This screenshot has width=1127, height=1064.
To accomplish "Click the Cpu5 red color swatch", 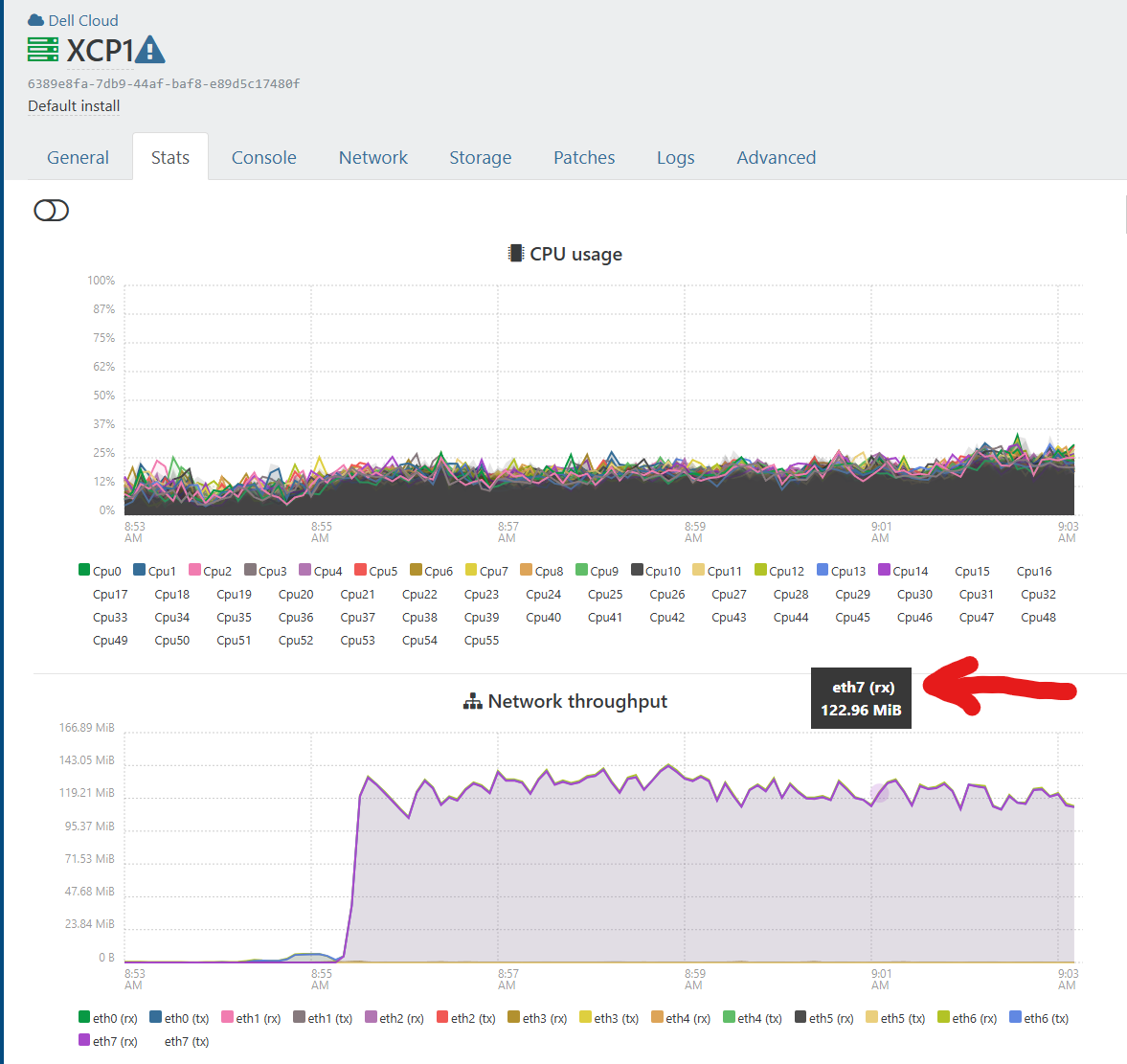I will (x=361, y=570).
